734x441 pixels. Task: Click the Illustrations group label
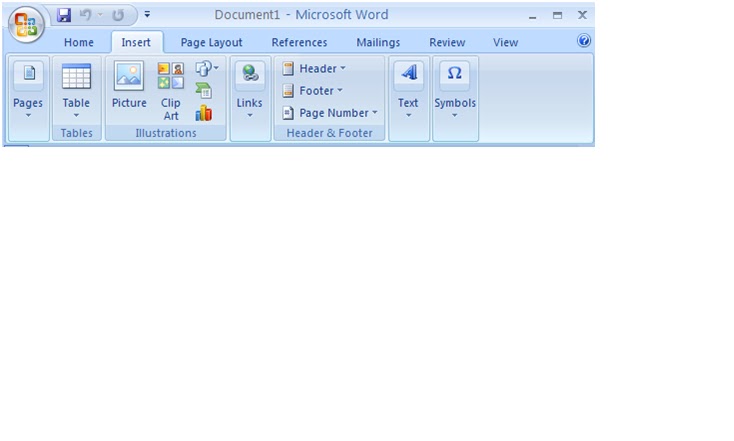click(x=166, y=133)
